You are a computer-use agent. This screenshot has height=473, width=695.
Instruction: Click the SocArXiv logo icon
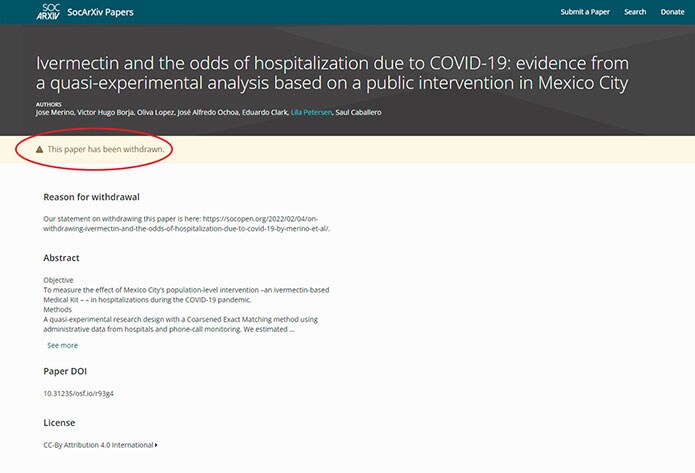[48, 12]
